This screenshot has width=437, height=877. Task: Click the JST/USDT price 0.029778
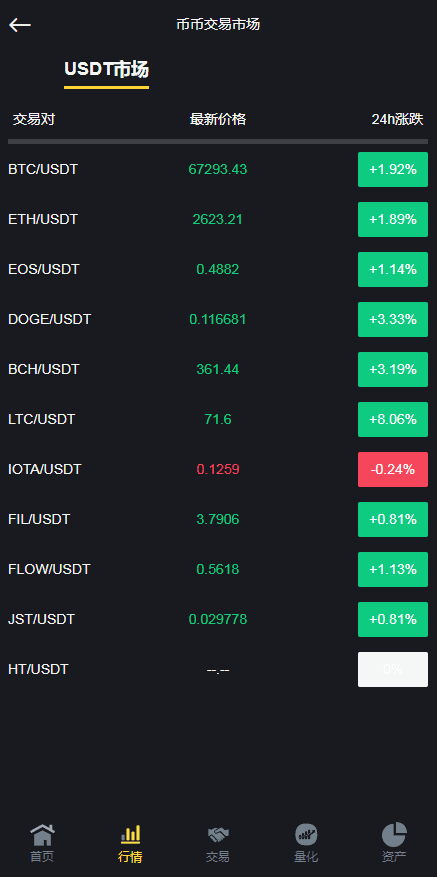point(218,619)
